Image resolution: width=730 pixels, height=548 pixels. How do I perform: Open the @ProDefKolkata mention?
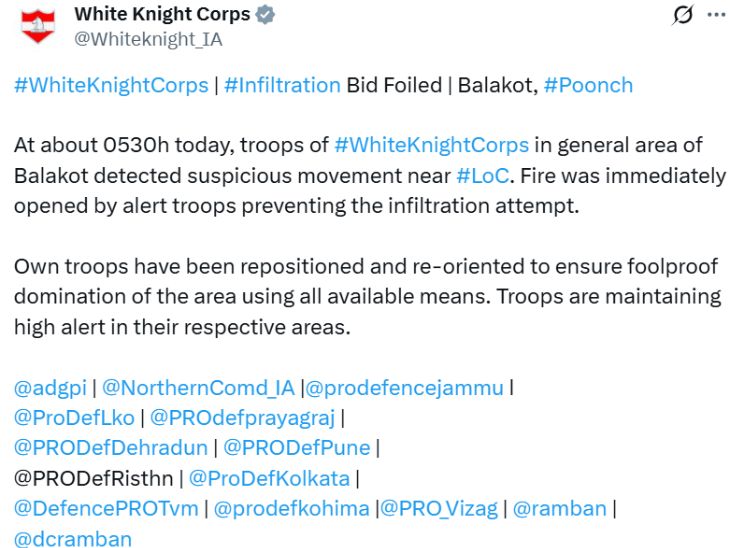[x=269, y=478]
